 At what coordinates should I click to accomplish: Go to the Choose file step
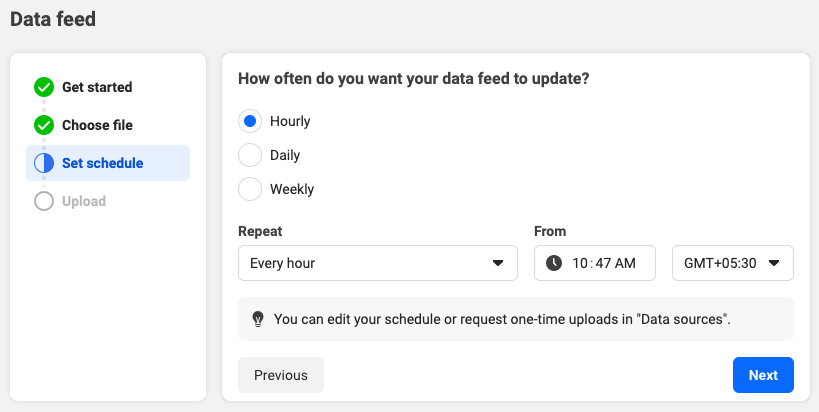click(97, 125)
